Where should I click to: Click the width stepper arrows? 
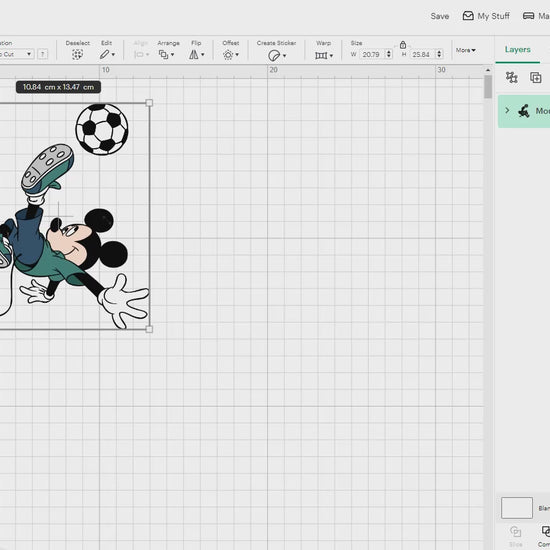(389, 54)
